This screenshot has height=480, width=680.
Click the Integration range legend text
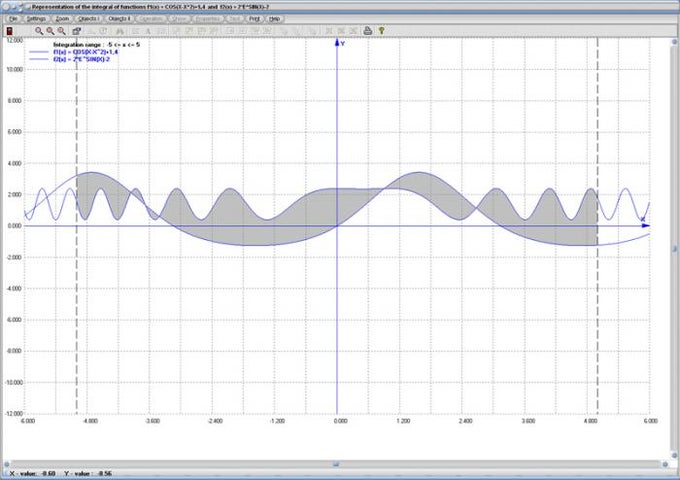coord(96,45)
